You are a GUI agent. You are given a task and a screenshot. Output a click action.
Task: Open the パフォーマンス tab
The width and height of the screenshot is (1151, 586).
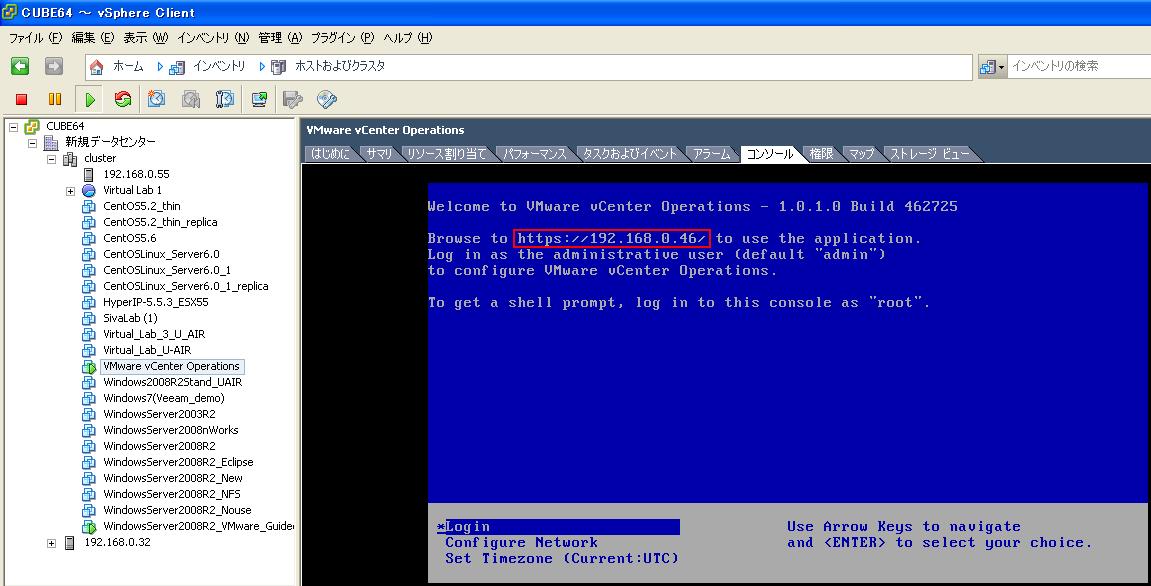[x=535, y=153]
